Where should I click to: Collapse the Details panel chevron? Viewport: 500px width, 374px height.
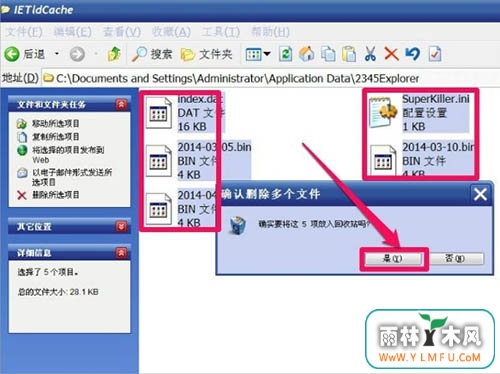tap(121, 253)
